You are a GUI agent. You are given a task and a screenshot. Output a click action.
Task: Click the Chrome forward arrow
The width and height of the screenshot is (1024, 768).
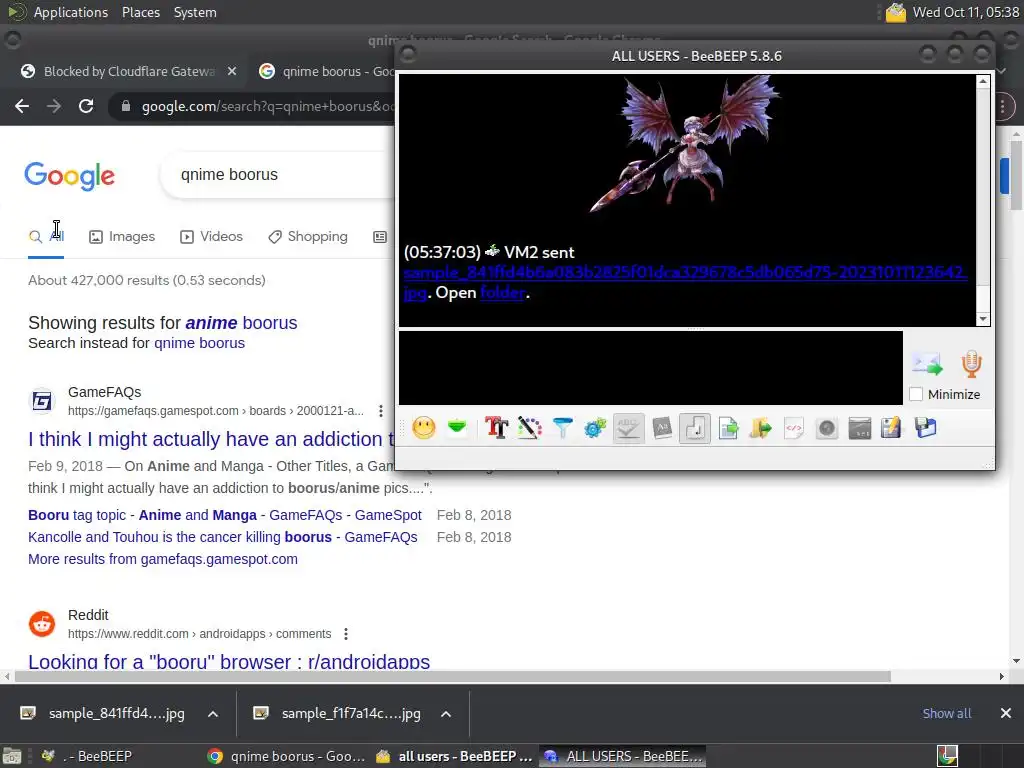(54, 106)
